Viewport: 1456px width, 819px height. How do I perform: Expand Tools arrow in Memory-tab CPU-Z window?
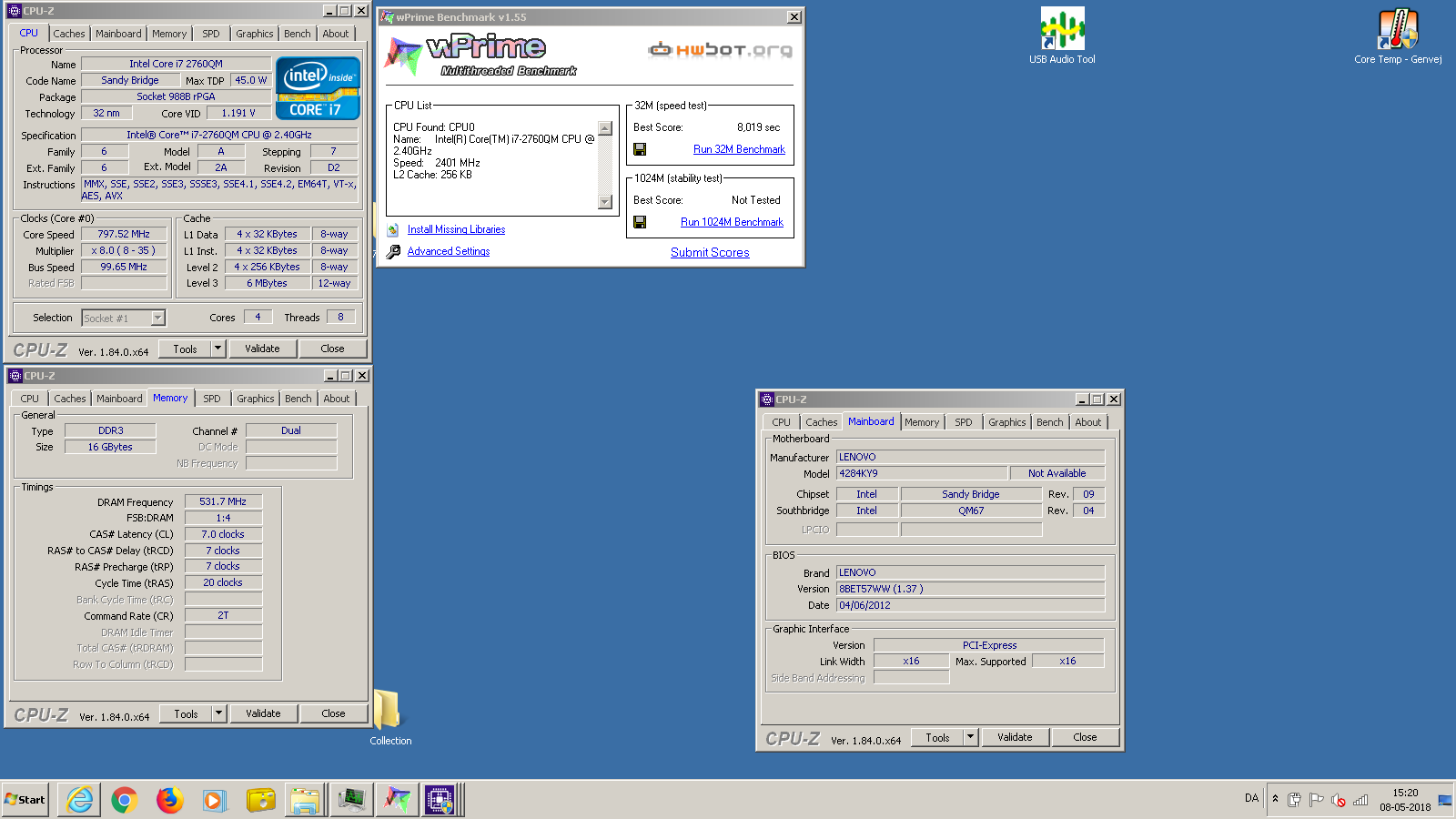(x=218, y=713)
